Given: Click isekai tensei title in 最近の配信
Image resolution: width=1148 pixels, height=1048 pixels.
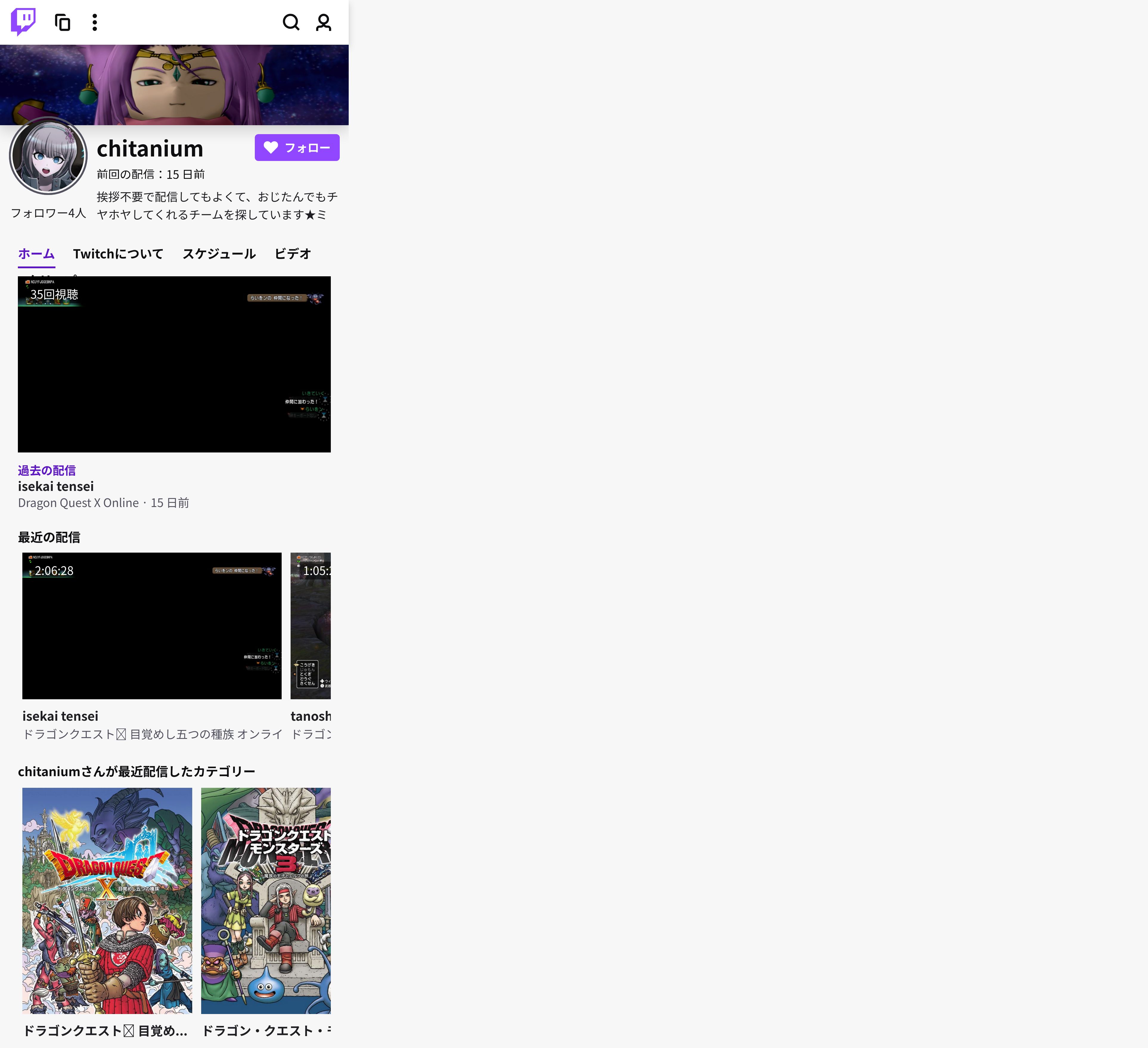Looking at the screenshot, I should [x=60, y=717].
